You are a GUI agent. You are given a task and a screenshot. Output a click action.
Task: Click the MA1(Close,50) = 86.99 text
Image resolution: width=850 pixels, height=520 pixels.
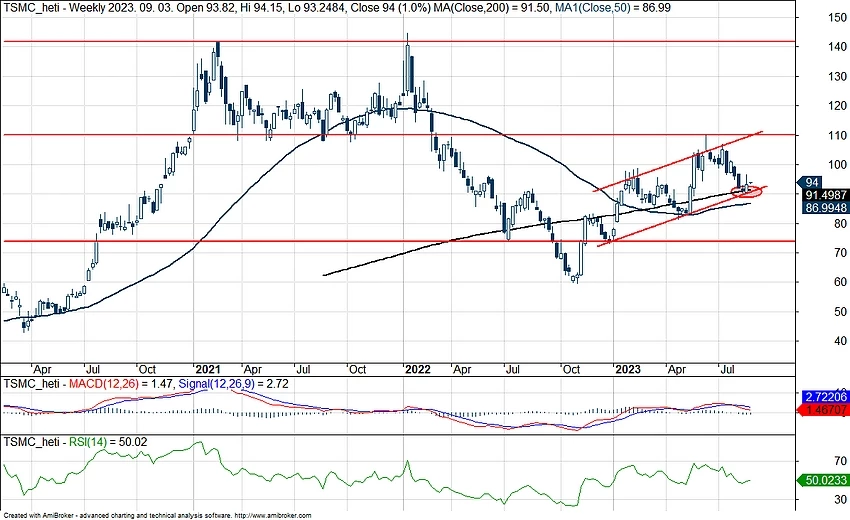tap(613, 8)
